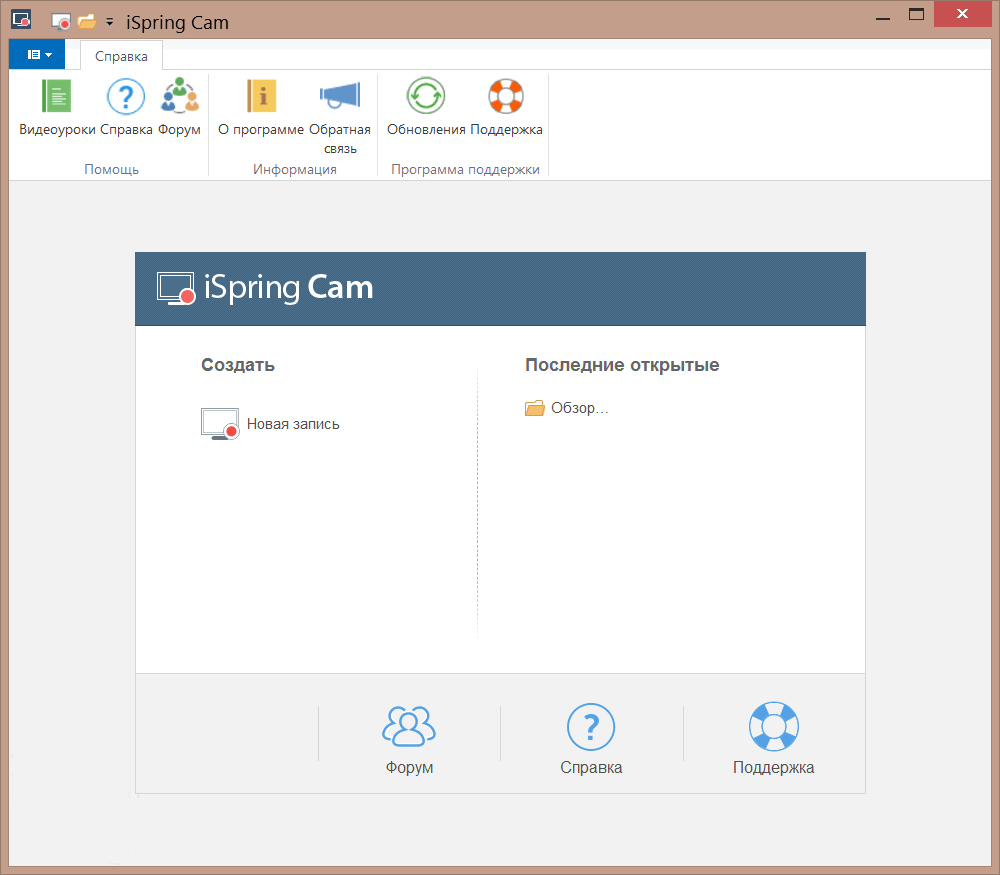The image size is (1000, 875).
Task: Click the Справка question mark ribbon icon
Action: [x=126, y=97]
